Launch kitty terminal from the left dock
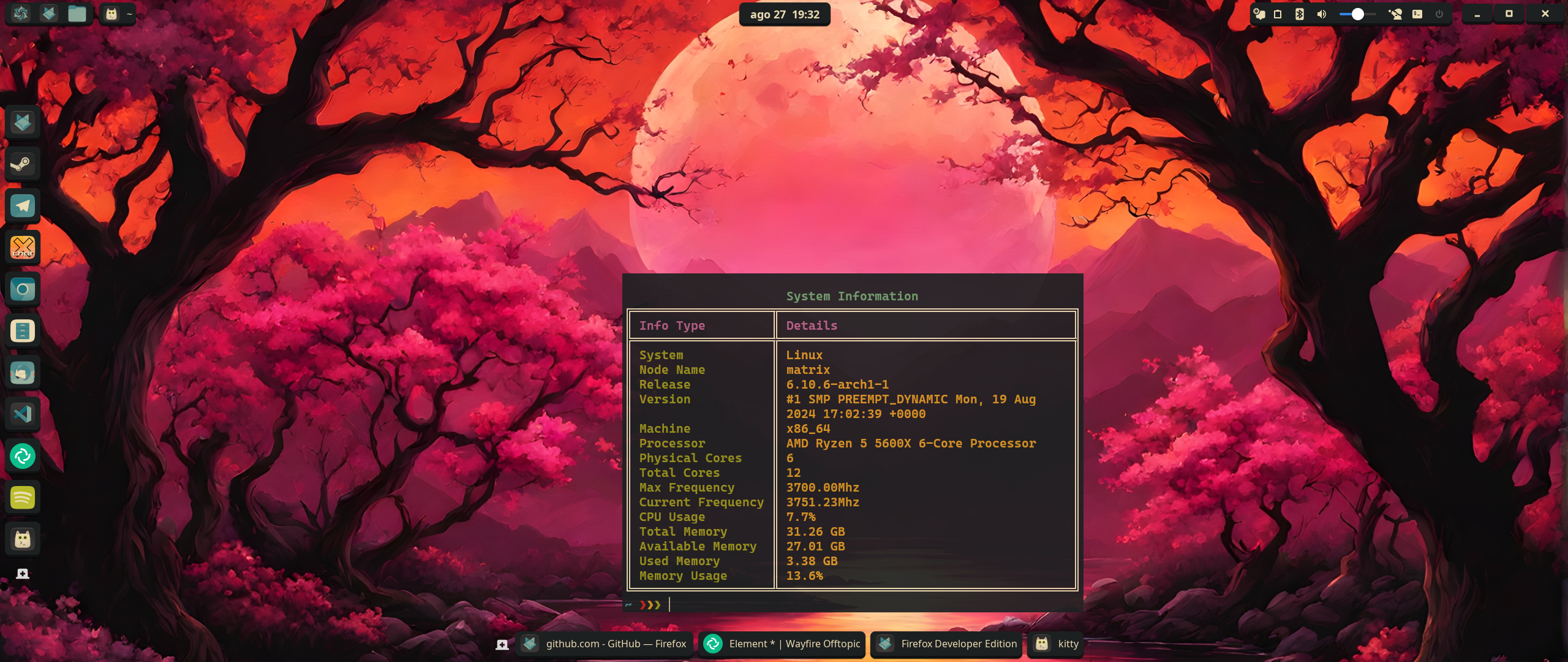 [23, 539]
